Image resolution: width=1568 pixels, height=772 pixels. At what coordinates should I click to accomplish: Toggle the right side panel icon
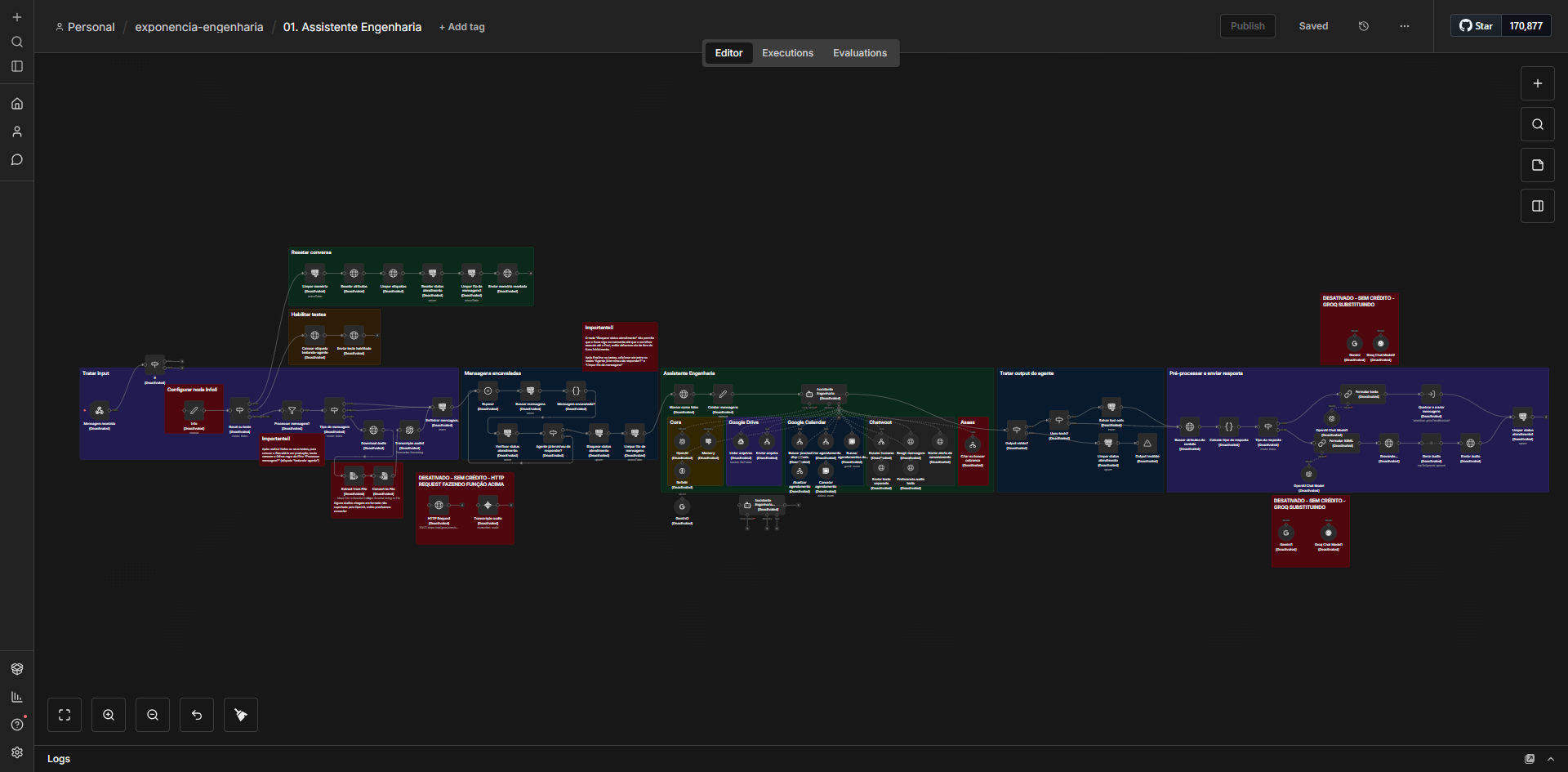[1537, 206]
